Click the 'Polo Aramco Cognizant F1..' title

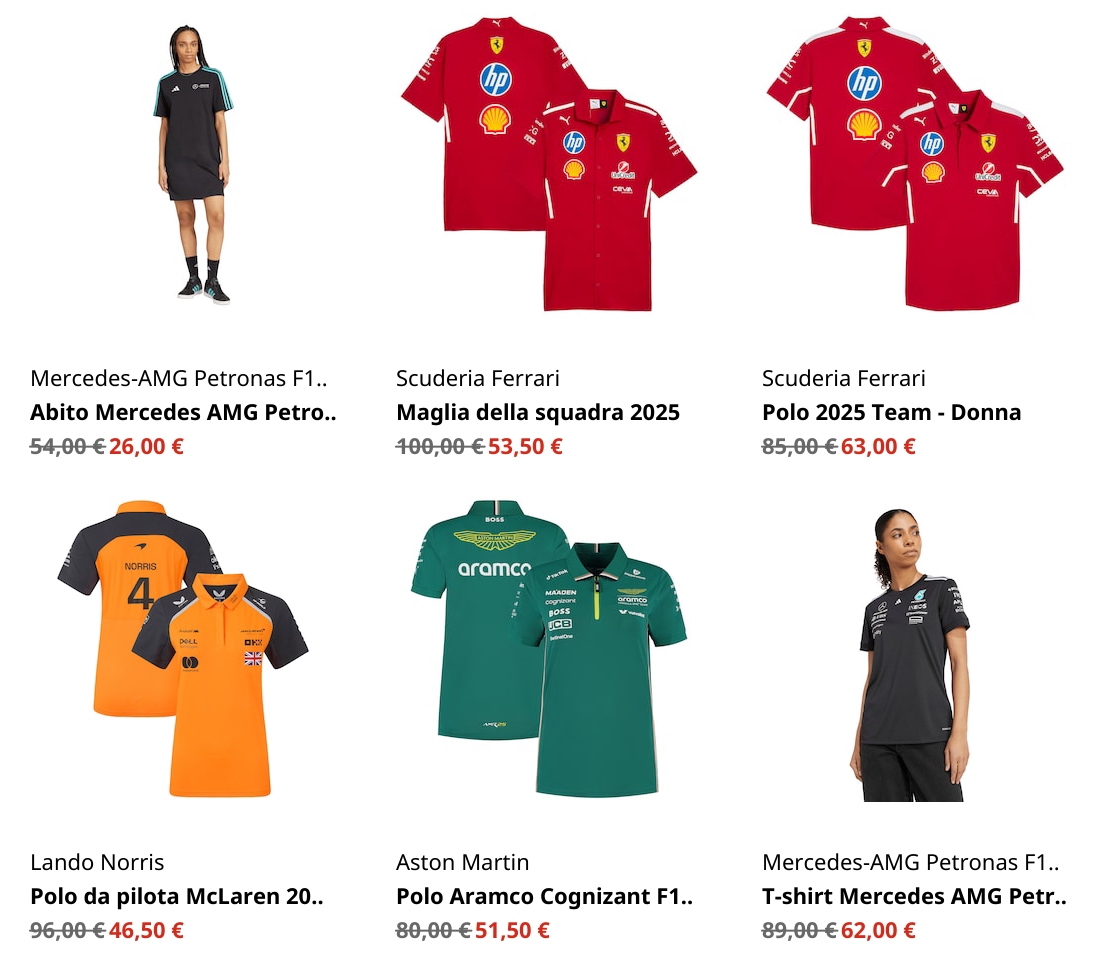point(544,896)
